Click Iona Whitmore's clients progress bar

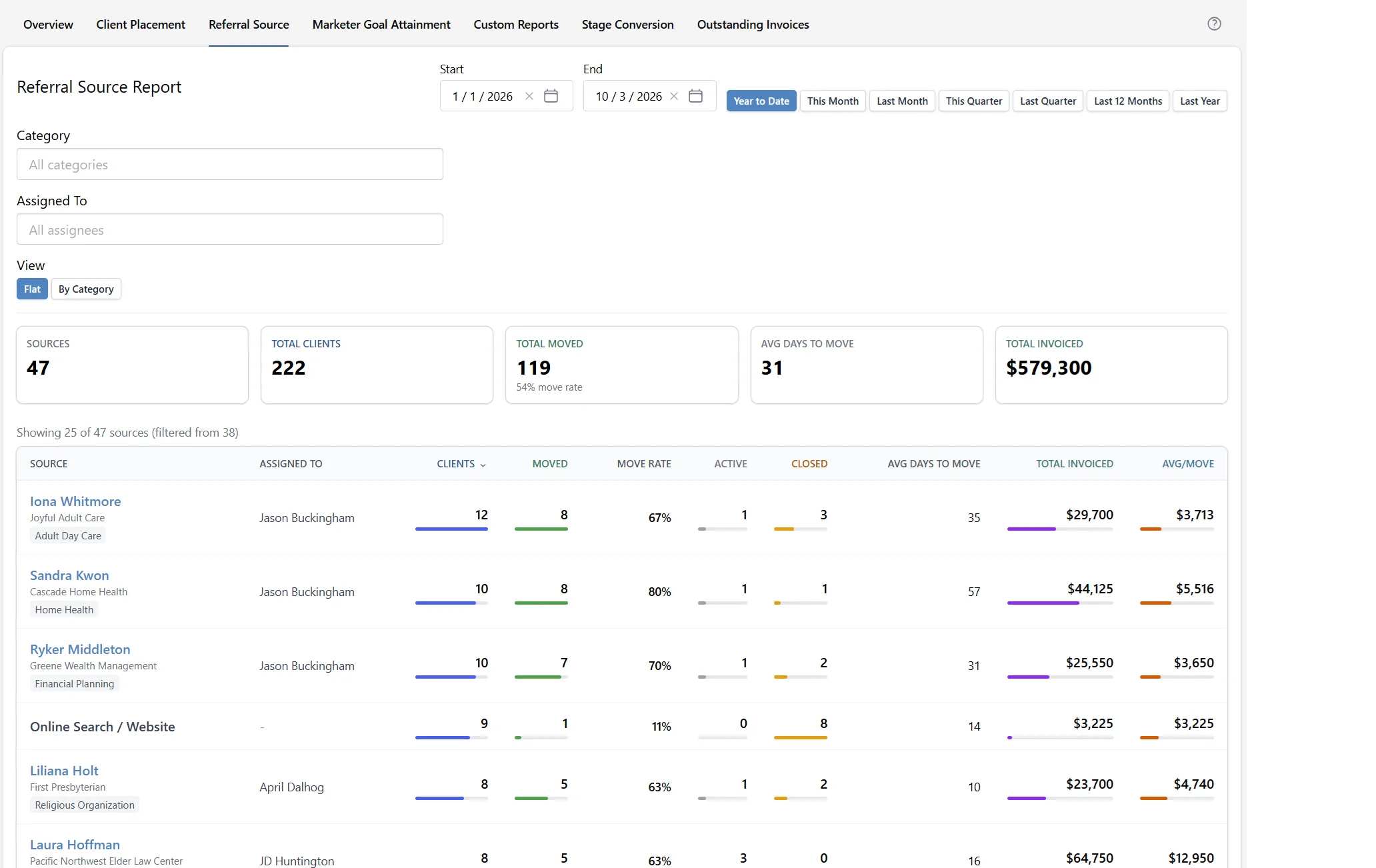tap(451, 529)
